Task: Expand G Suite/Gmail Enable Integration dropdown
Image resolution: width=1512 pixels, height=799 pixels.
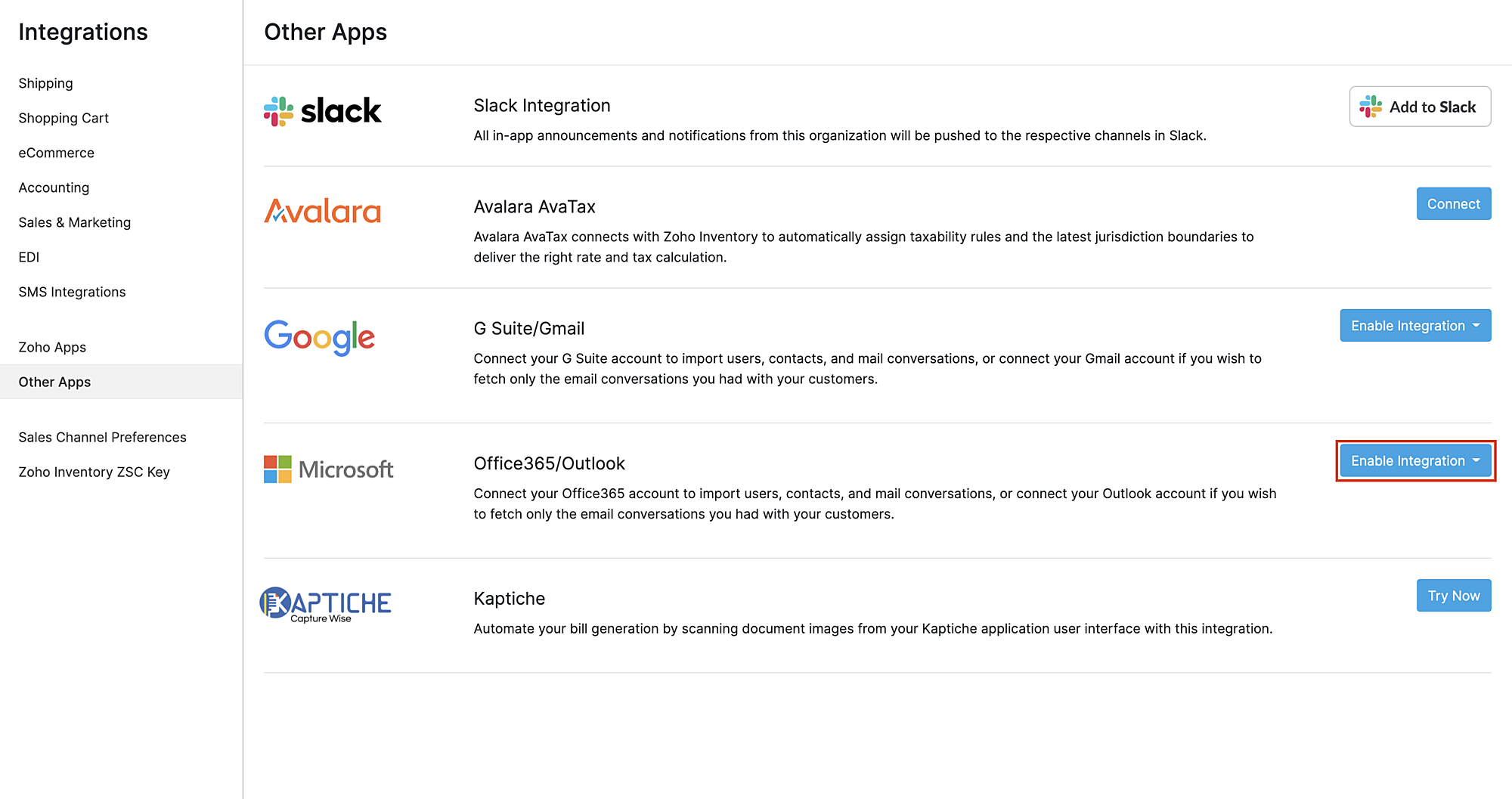Action: (x=1415, y=326)
